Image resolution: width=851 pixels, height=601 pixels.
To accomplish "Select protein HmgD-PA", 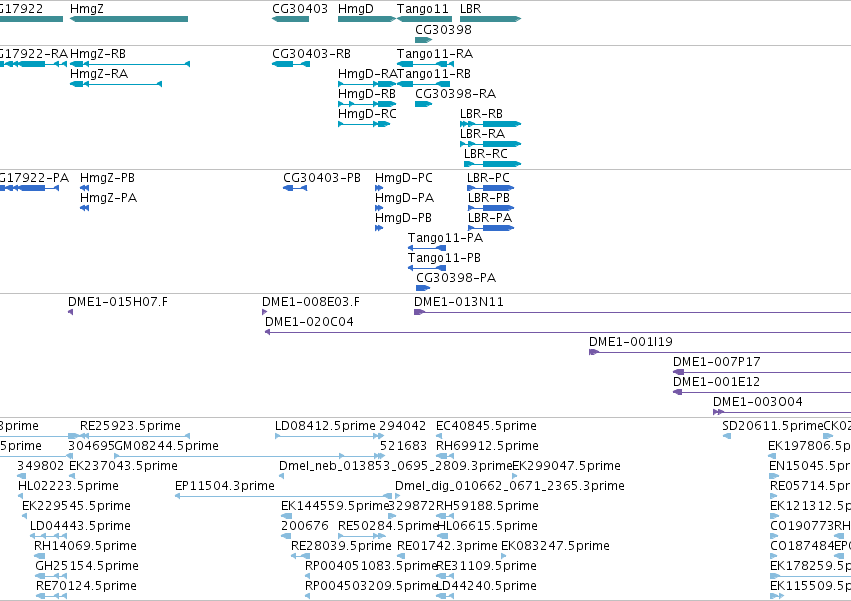I will click(x=405, y=198).
